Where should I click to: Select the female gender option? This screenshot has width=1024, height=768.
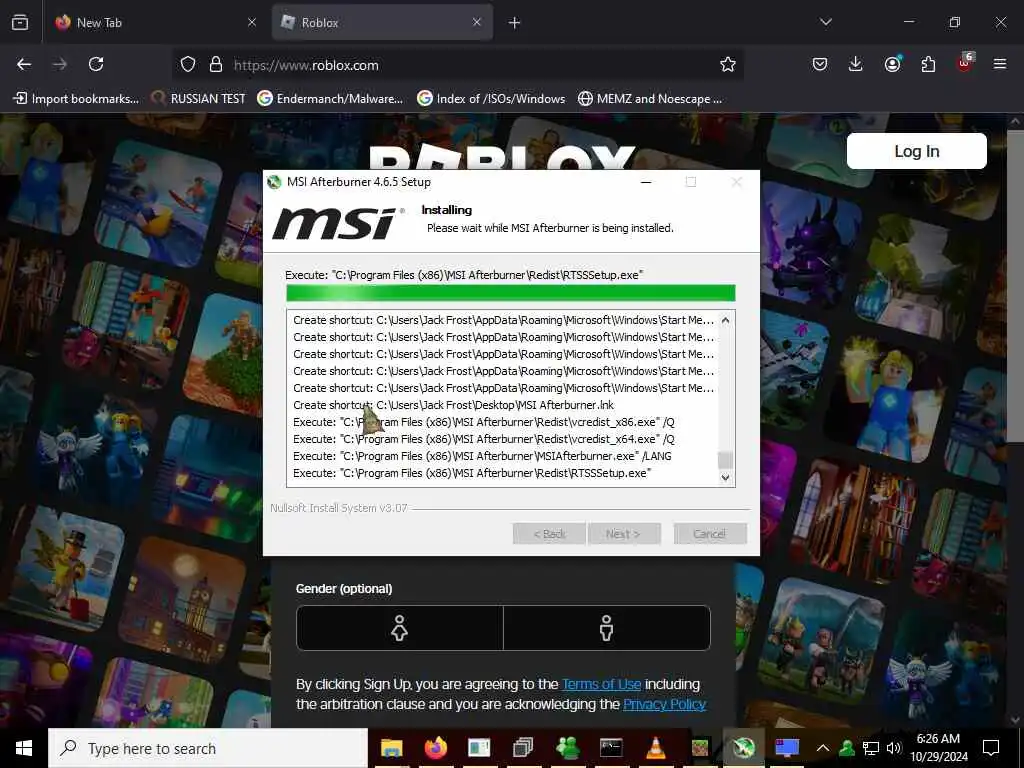click(400, 628)
